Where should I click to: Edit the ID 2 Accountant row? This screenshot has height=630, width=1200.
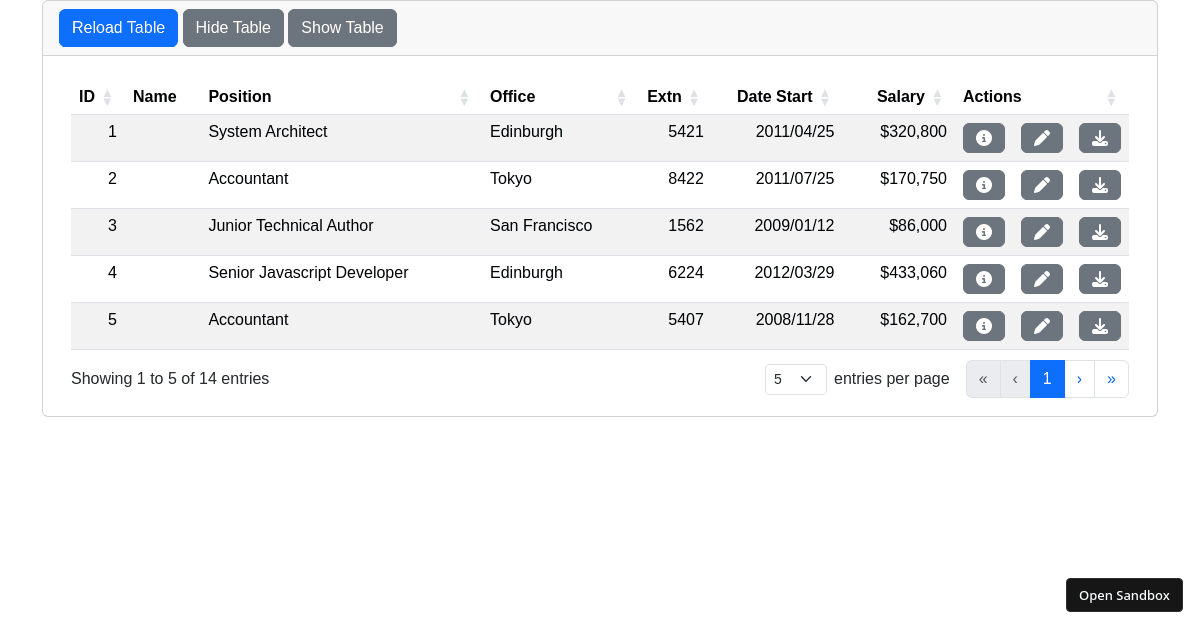[1042, 185]
